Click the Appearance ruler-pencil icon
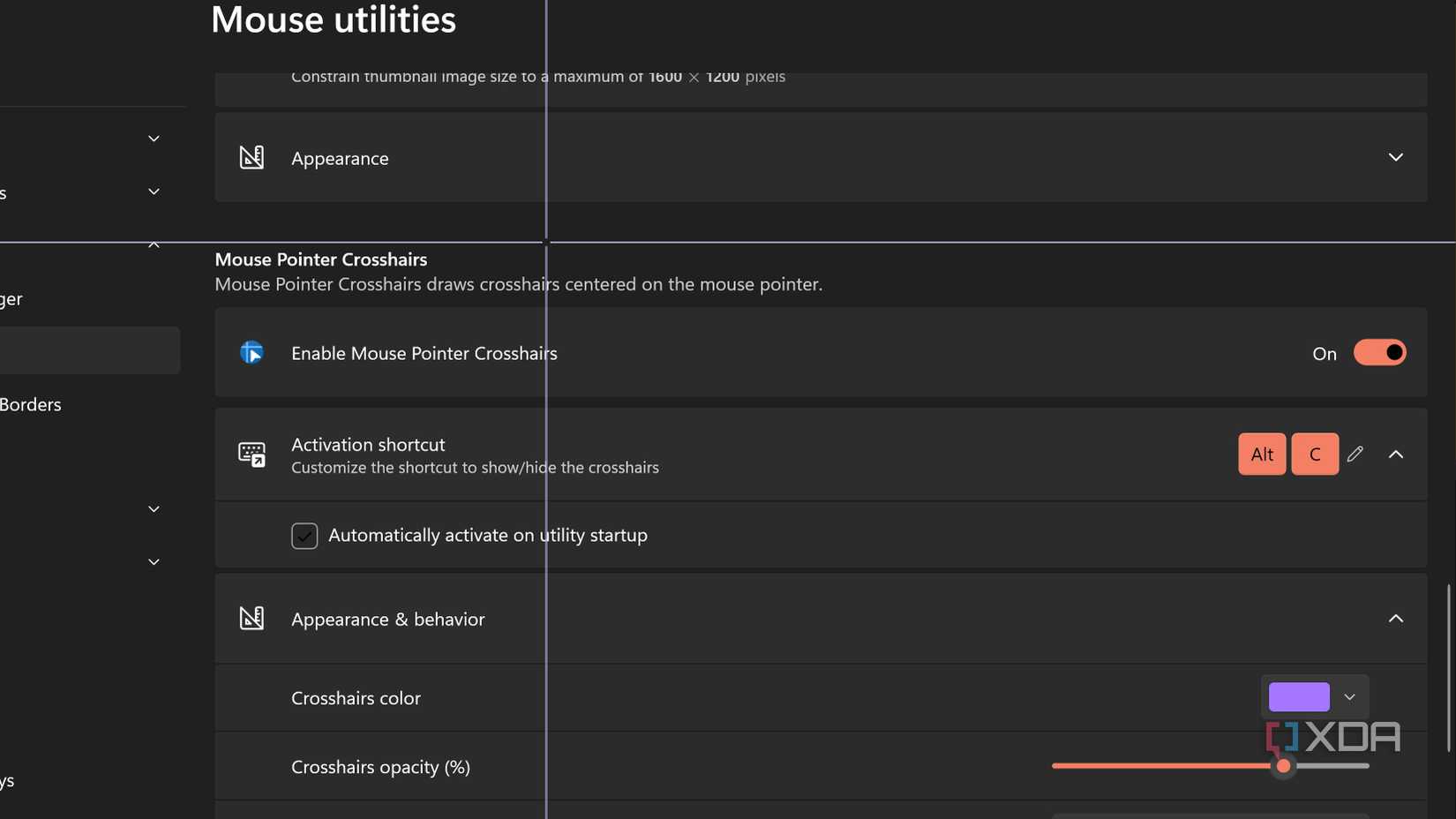Viewport: 1456px width, 819px height. [251, 157]
